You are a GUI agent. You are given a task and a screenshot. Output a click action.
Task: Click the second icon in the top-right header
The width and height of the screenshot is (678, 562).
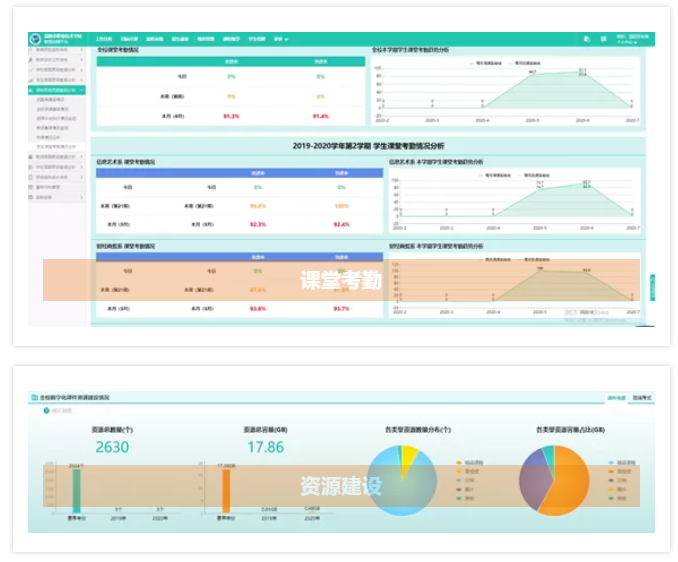coord(602,39)
